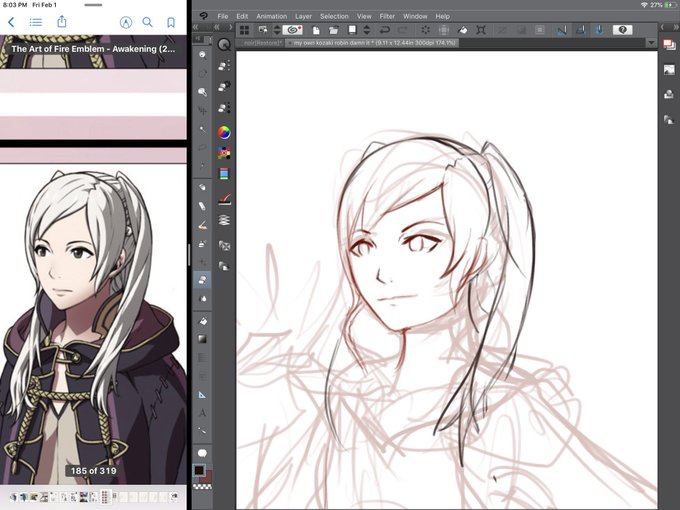Image resolution: width=680 pixels, height=510 pixels.
Task: Click the scale/rotate transform icon
Action: coord(481,30)
